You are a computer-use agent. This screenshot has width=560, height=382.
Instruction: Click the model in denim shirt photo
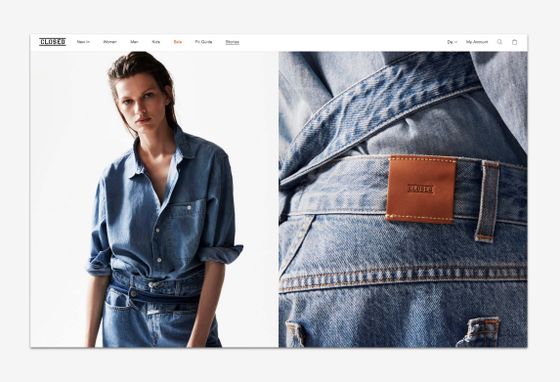pos(154,199)
